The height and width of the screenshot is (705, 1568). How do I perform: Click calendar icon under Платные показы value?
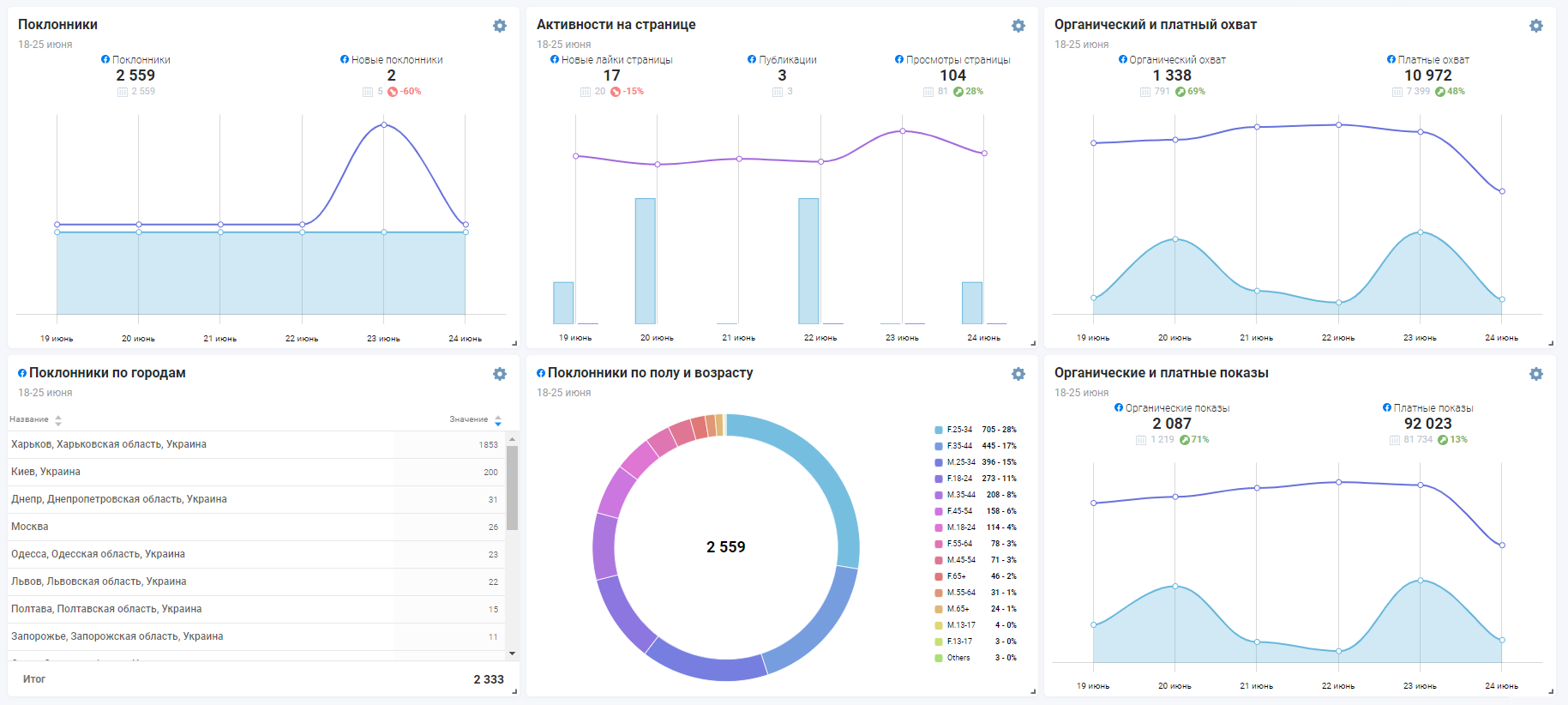pos(1395,440)
